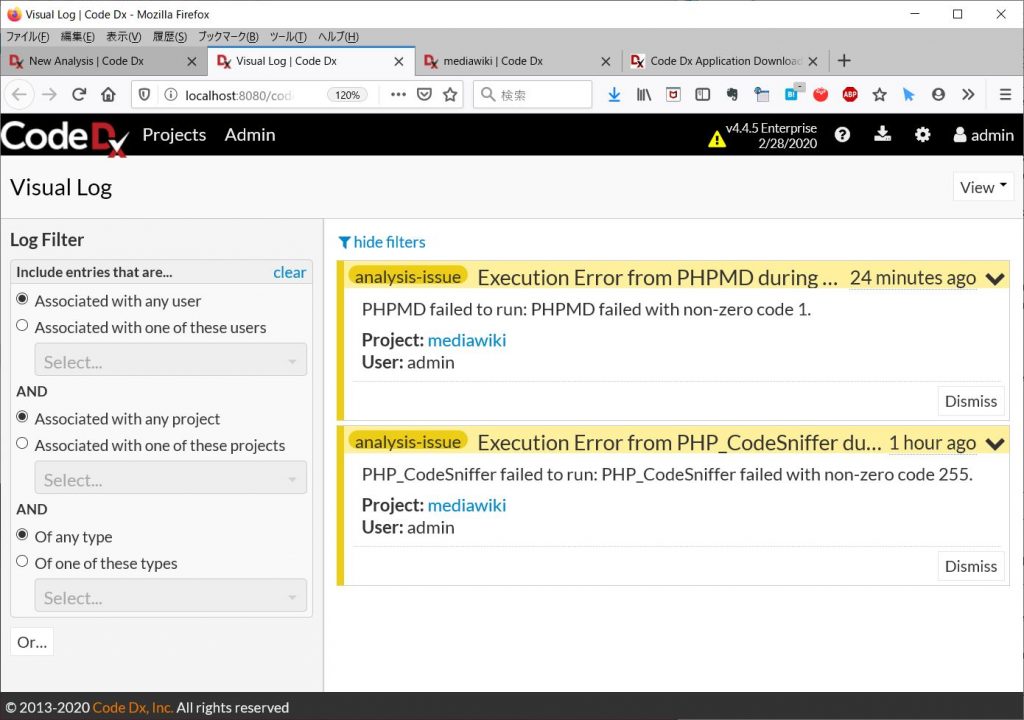Open the ブックマーク(B) menu
Screen dimensions: 1024x720
pyautogui.click(x=228, y=37)
